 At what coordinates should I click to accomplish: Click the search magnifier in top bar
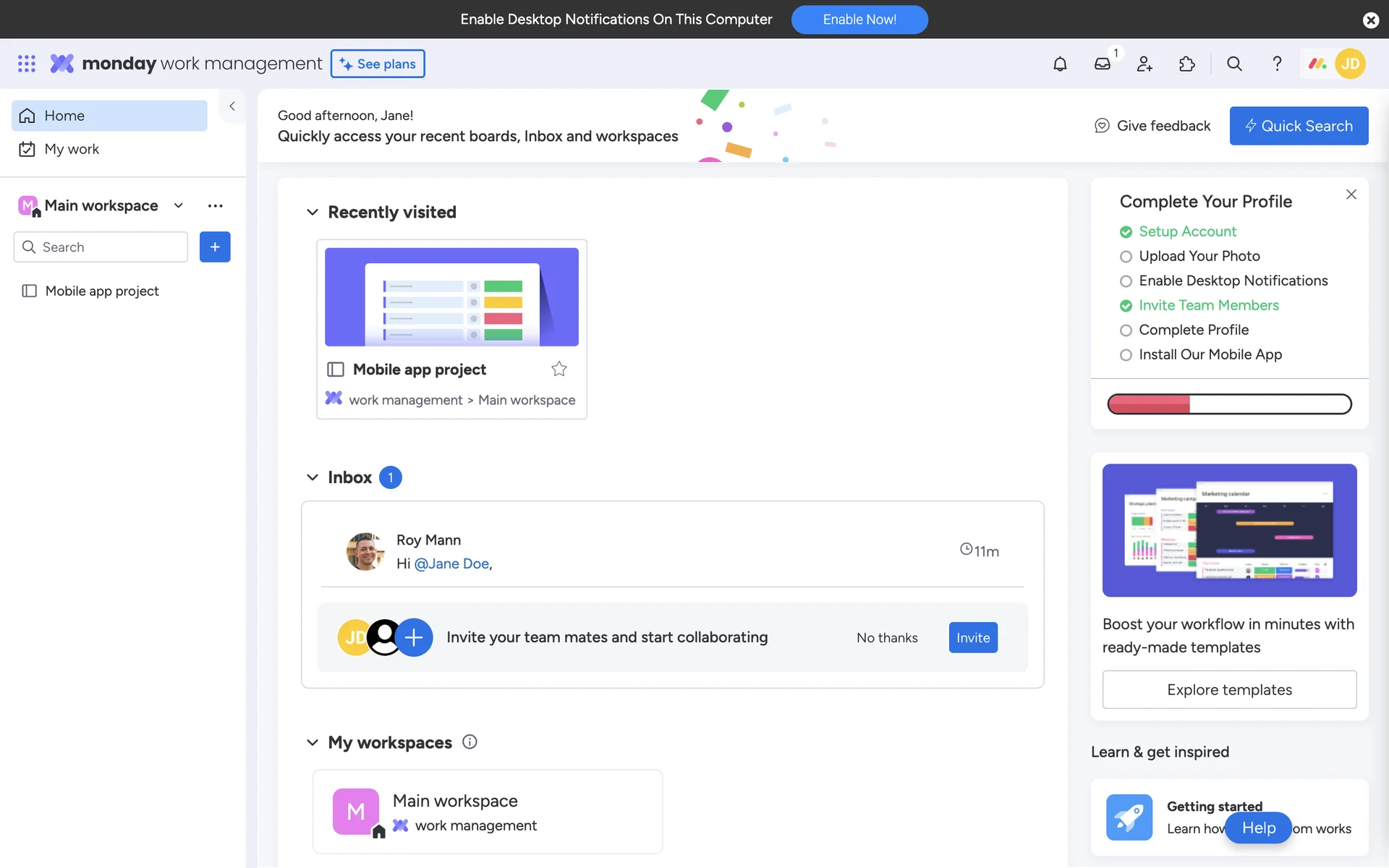pyautogui.click(x=1234, y=64)
